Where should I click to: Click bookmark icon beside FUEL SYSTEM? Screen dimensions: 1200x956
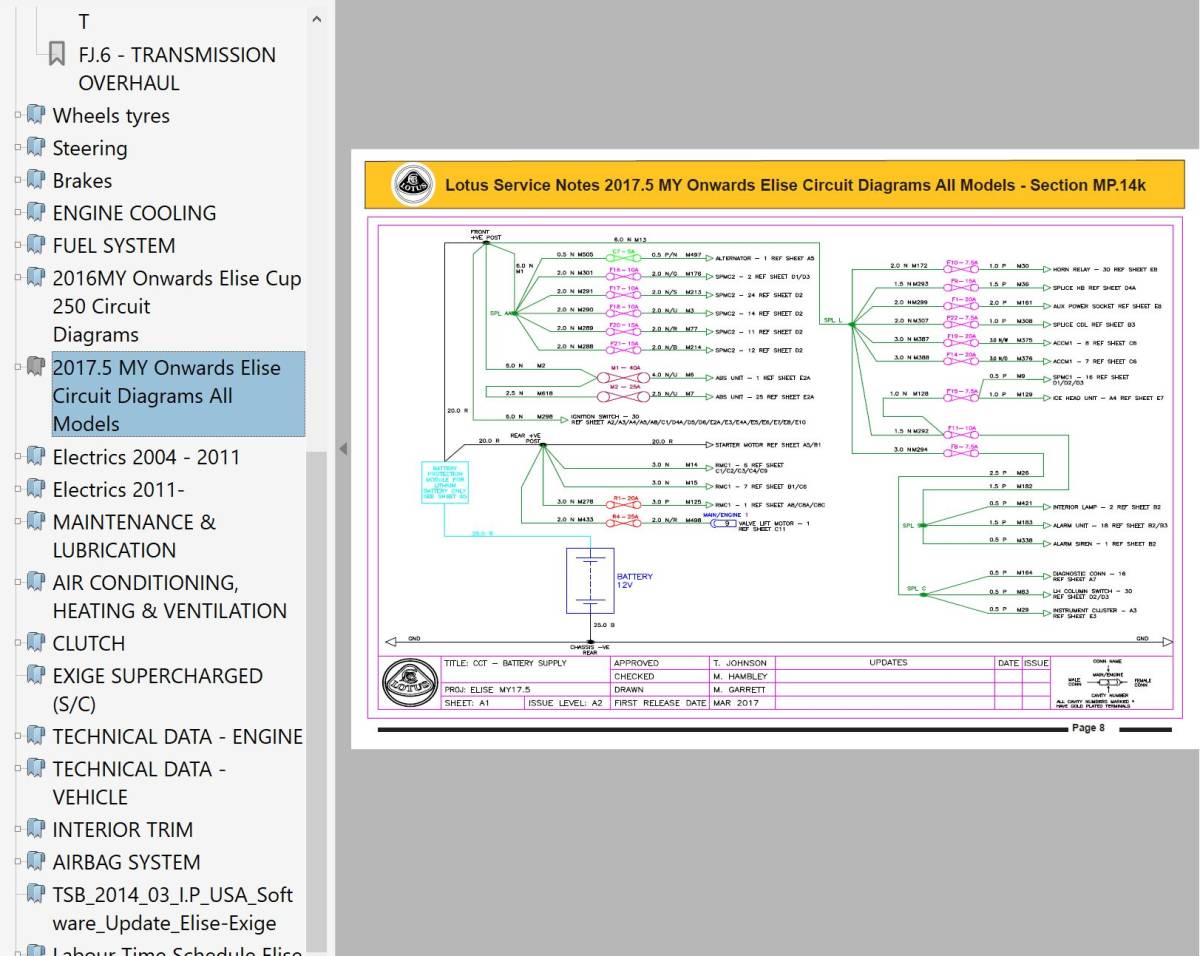point(36,245)
